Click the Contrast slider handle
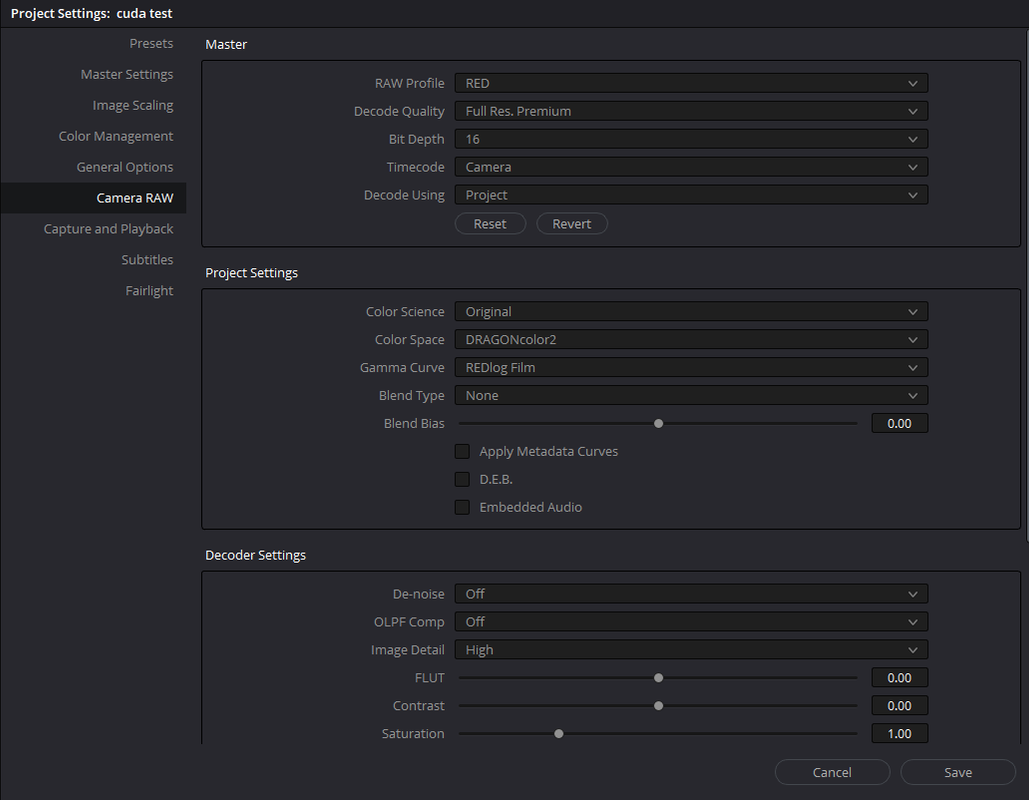 [x=658, y=705]
